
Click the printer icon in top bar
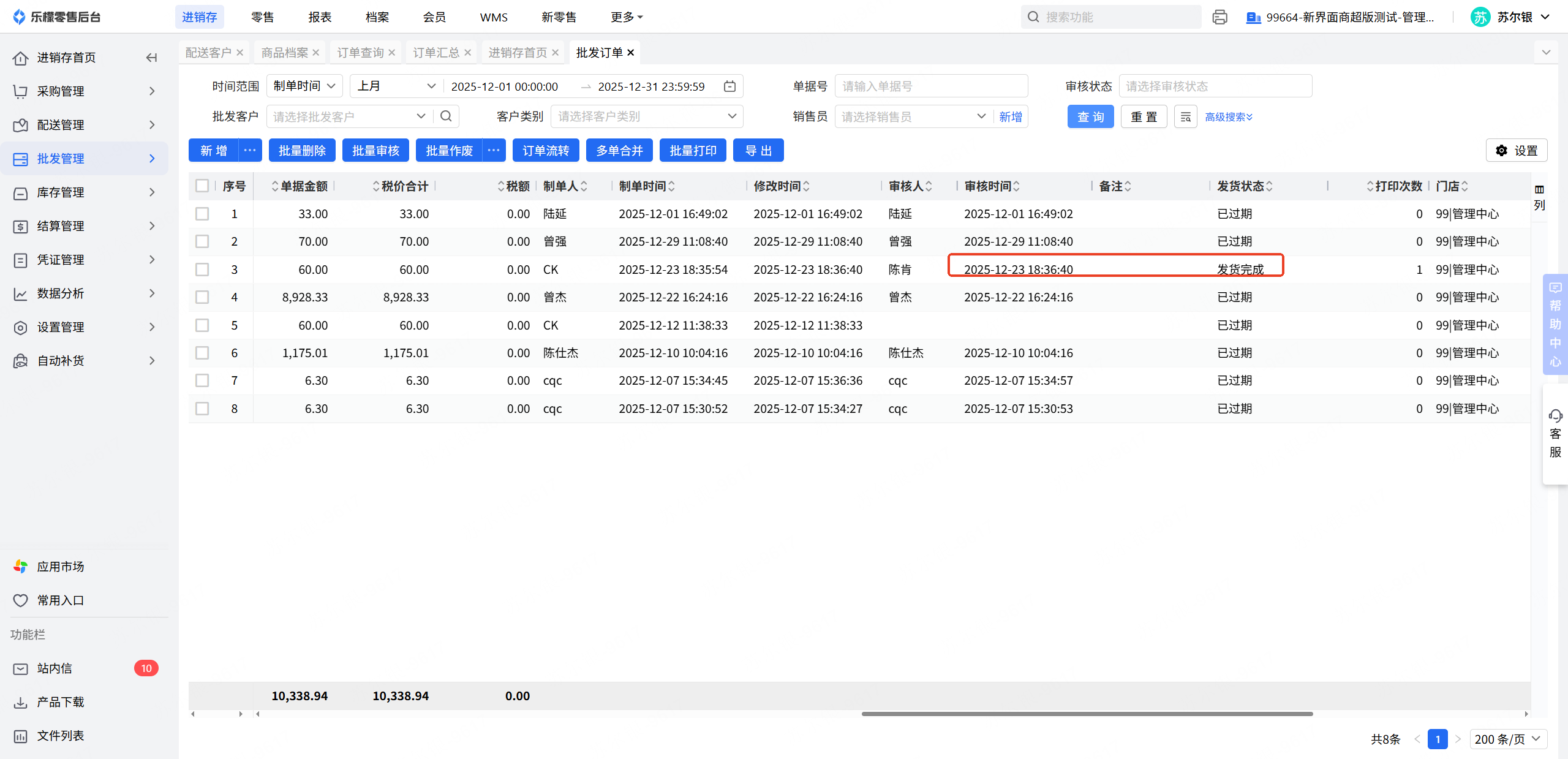(x=1219, y=17)
